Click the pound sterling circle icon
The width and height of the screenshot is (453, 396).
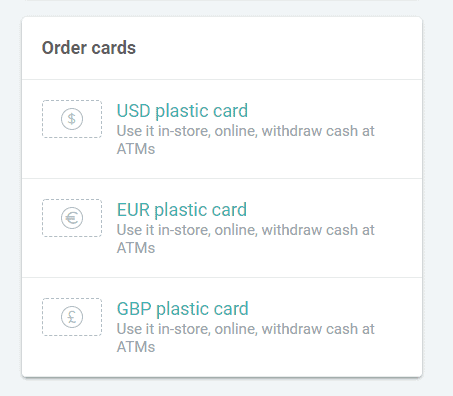72,317
